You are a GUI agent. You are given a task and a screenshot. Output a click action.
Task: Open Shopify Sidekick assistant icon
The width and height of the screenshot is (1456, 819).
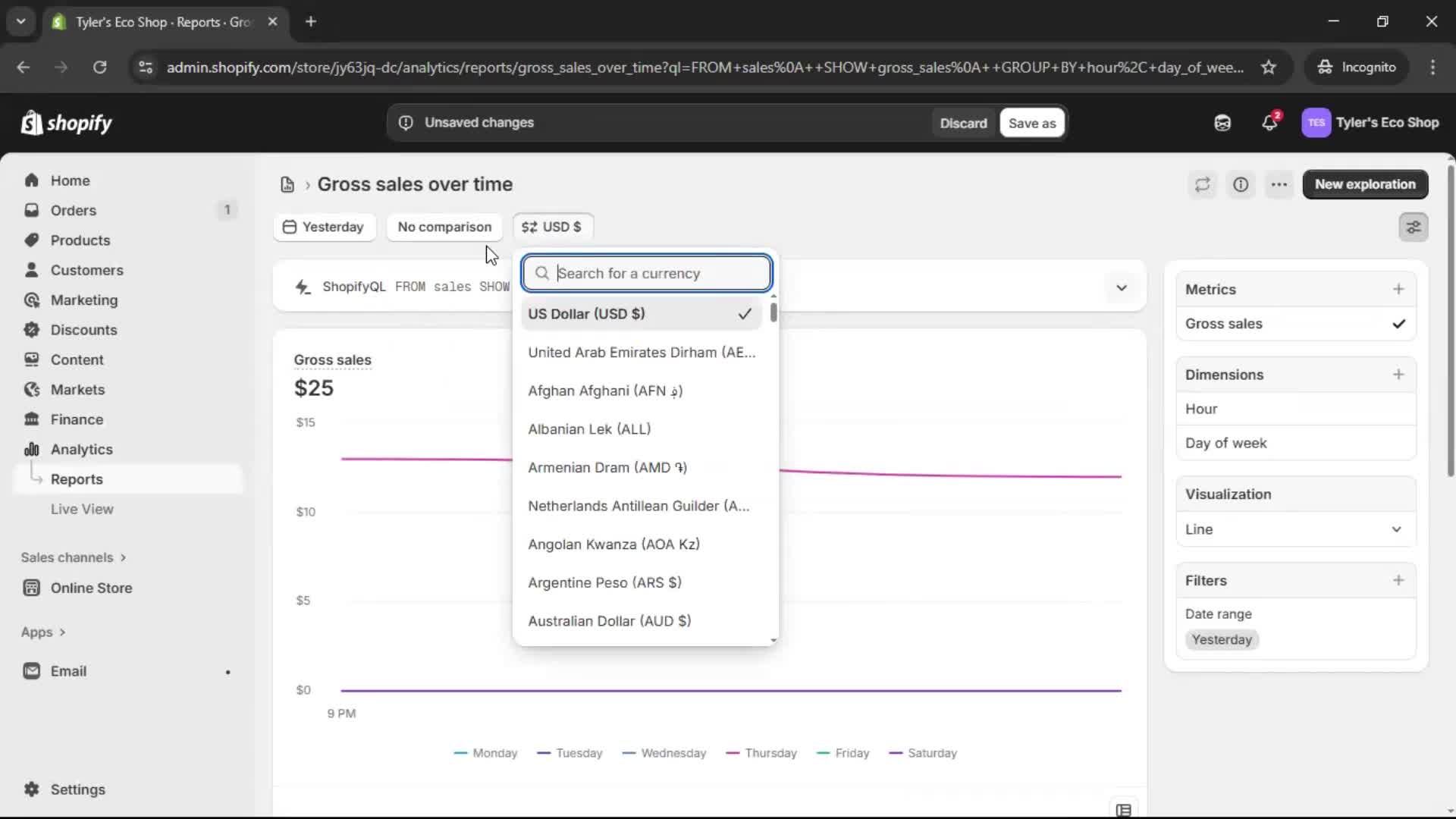pos(1222,123)
